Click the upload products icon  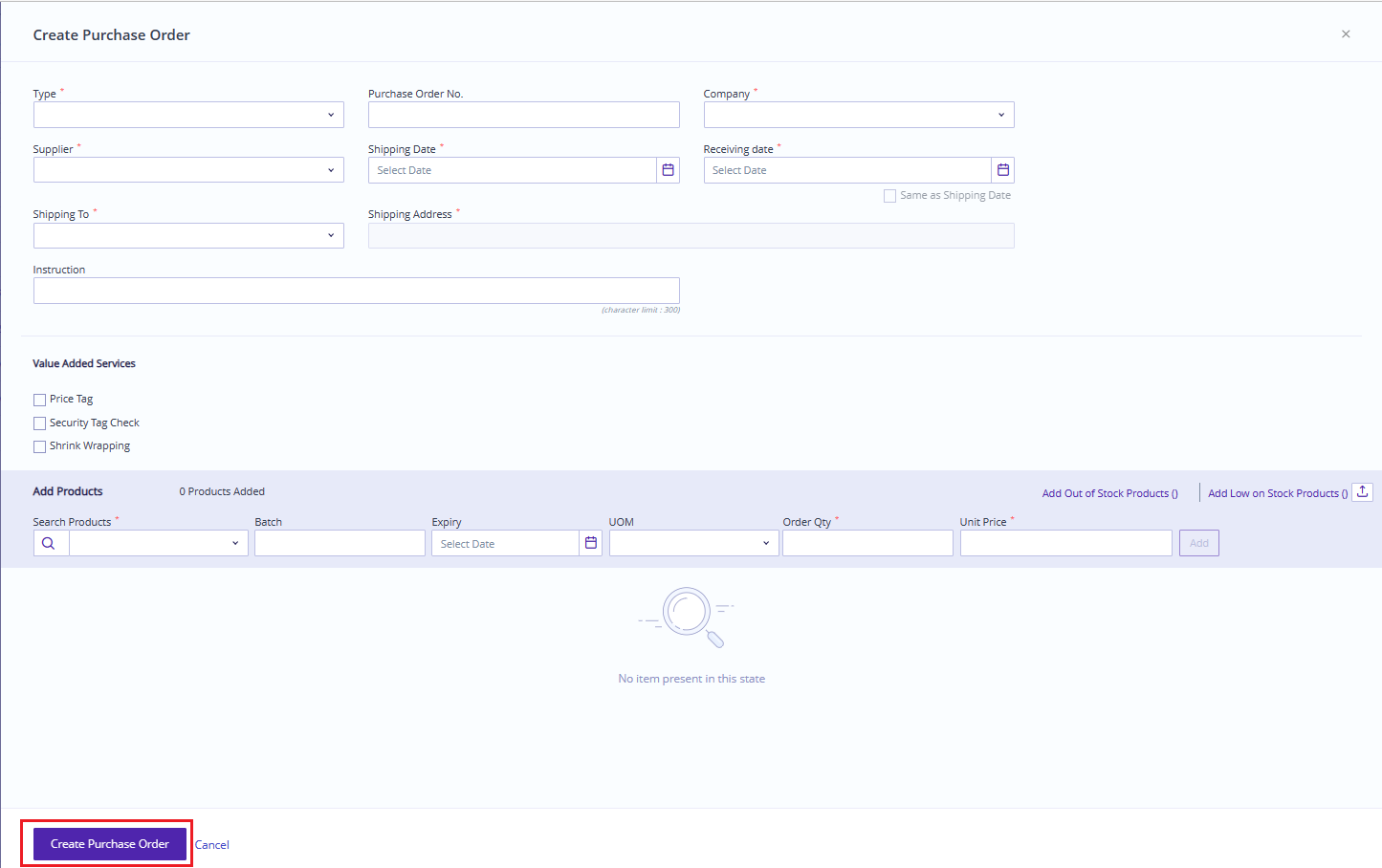tap(1362, 490)
